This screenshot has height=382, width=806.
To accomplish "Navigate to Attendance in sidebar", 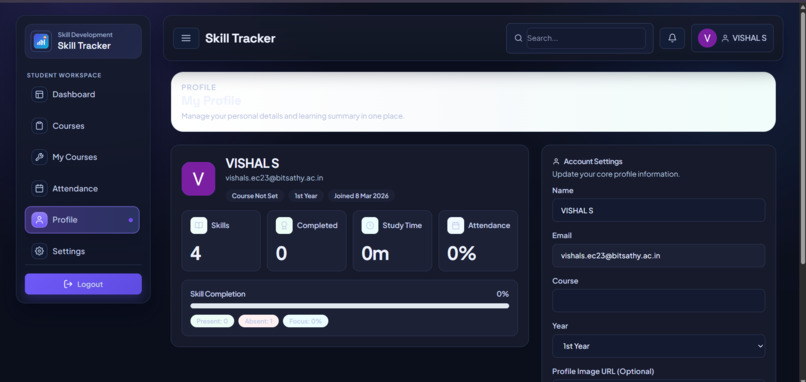I will [82, 189].
